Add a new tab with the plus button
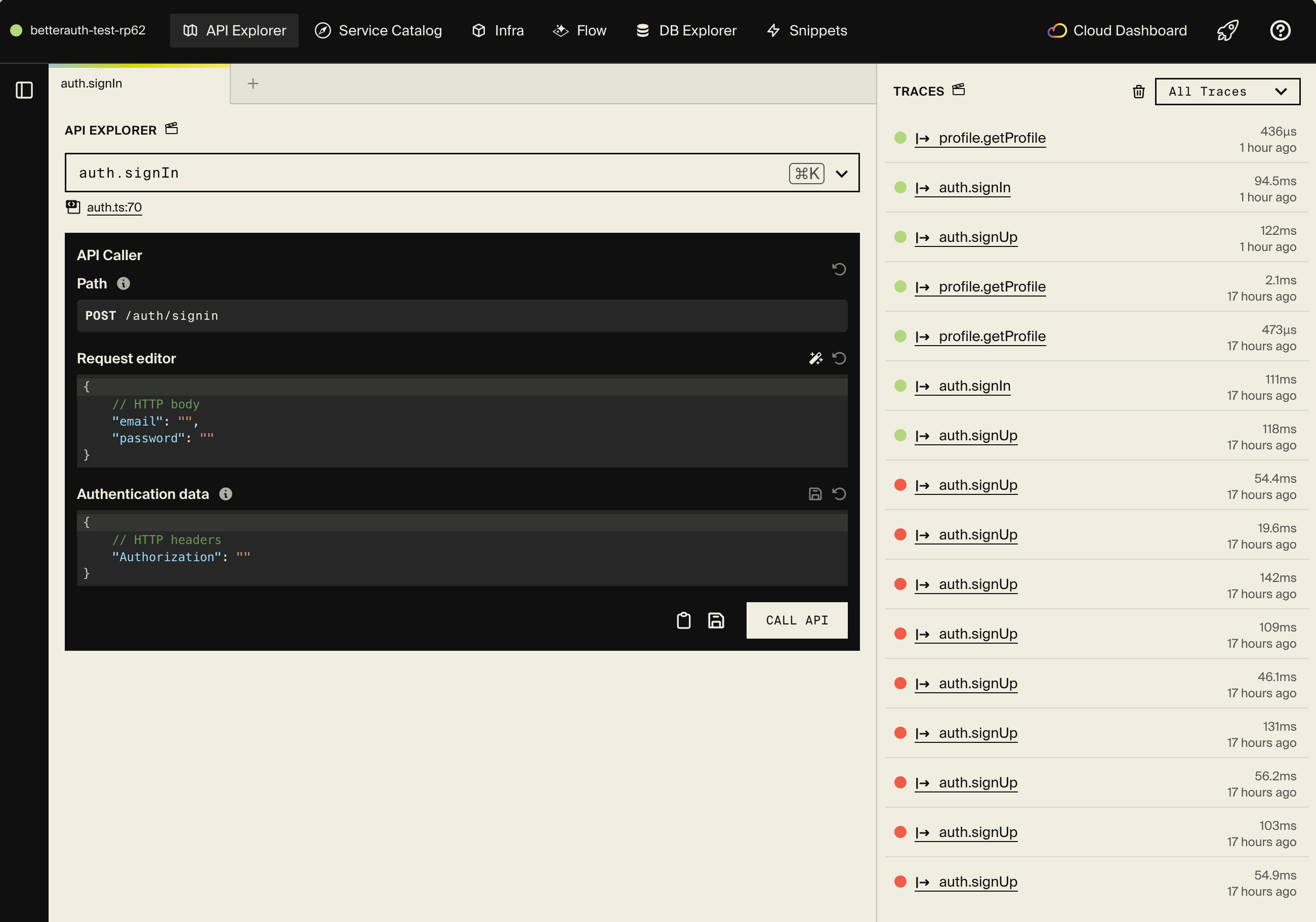 [x=253, y=83]
